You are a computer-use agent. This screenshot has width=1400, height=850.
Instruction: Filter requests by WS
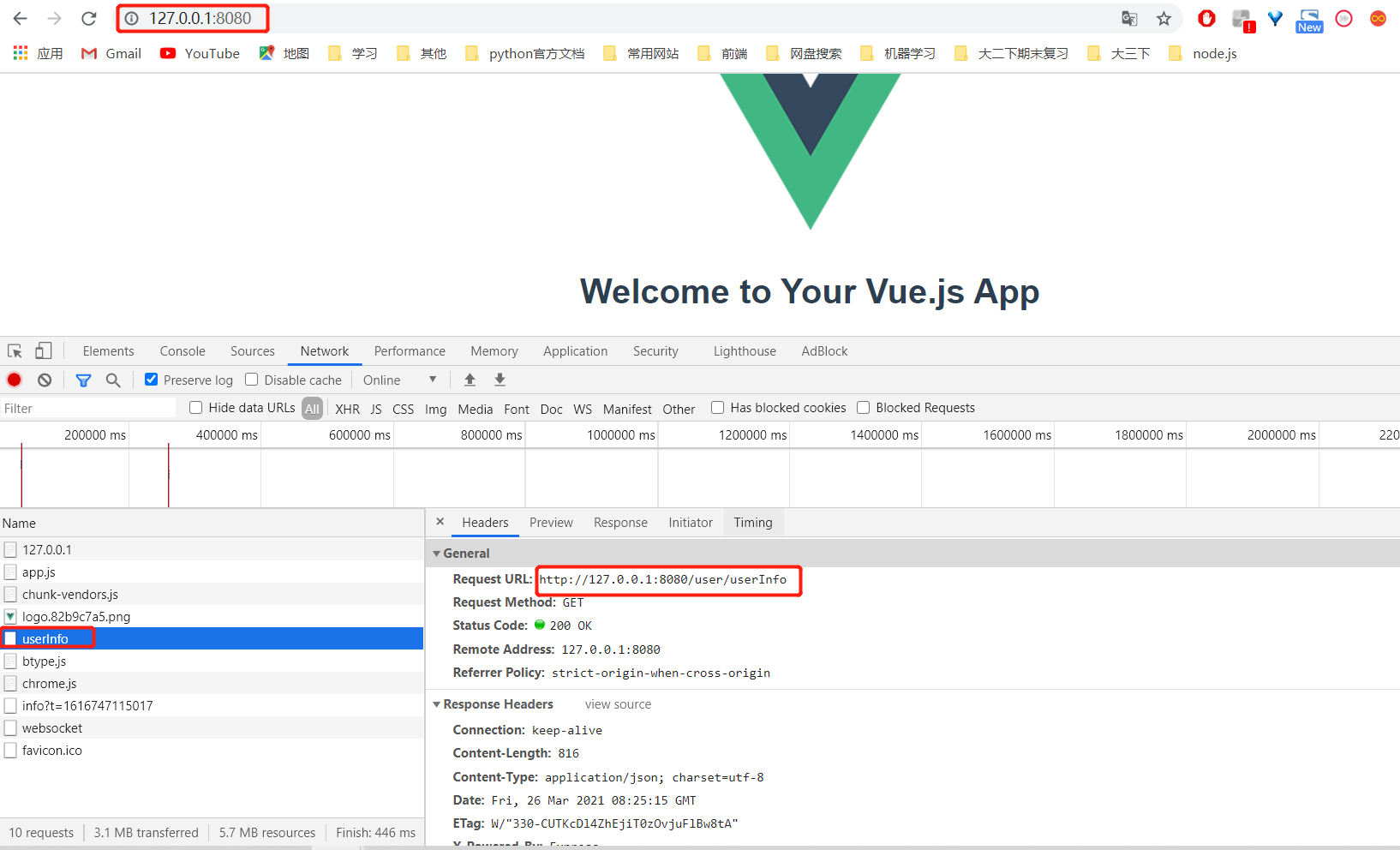583,409
